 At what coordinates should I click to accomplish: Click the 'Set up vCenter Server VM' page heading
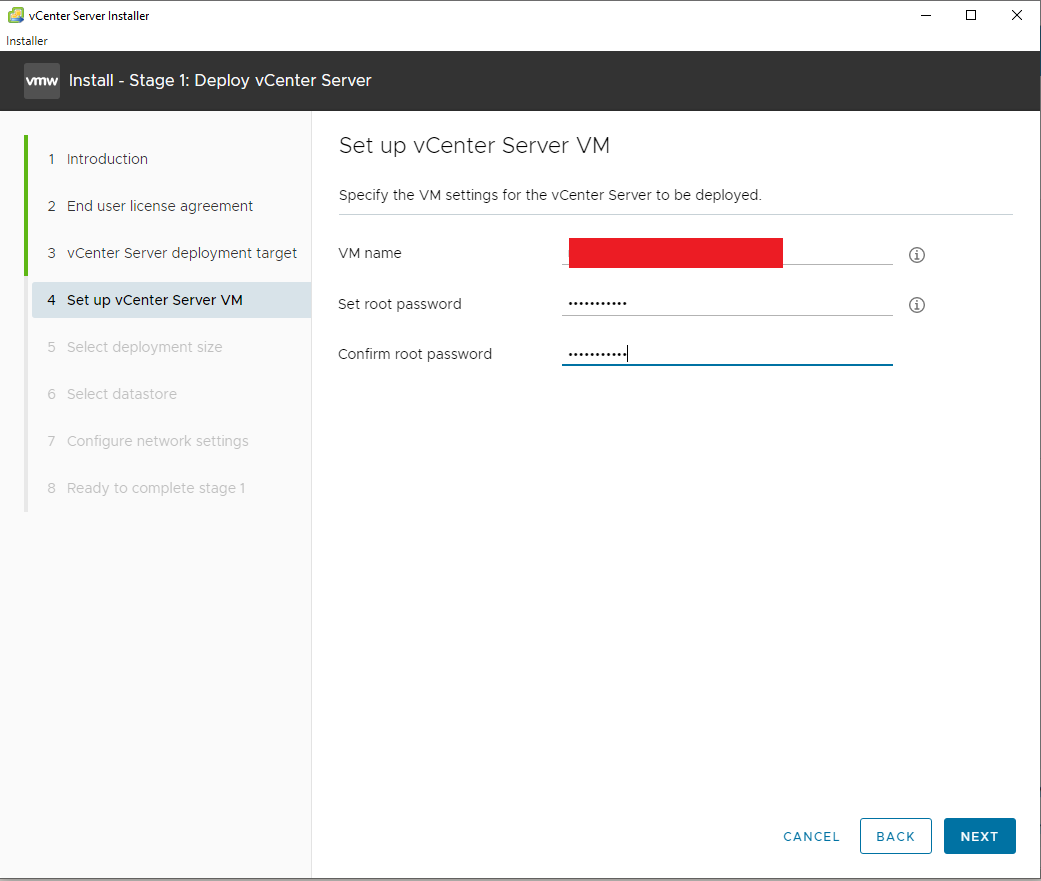(474, 145)
